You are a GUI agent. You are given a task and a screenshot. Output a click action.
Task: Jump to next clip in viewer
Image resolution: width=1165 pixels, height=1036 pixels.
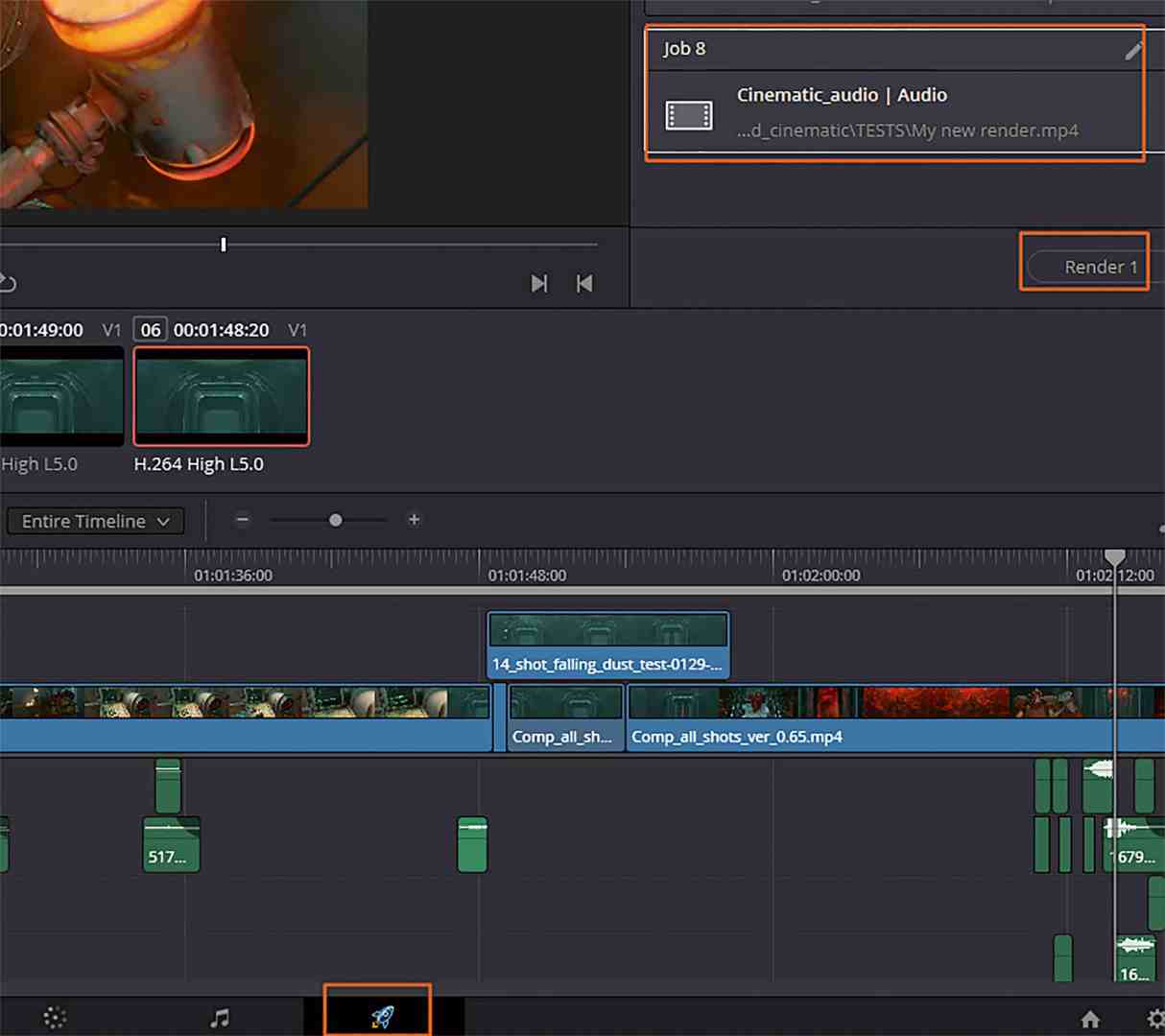[539, 283]
